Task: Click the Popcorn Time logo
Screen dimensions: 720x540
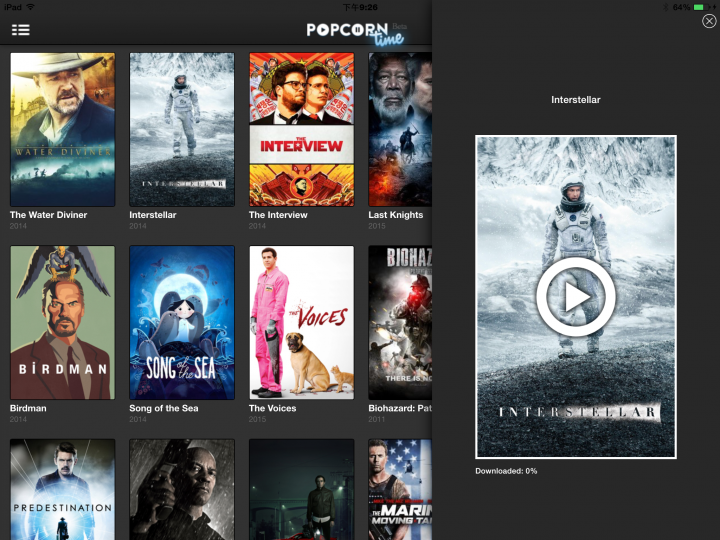Action: click(x=356, y=33)
